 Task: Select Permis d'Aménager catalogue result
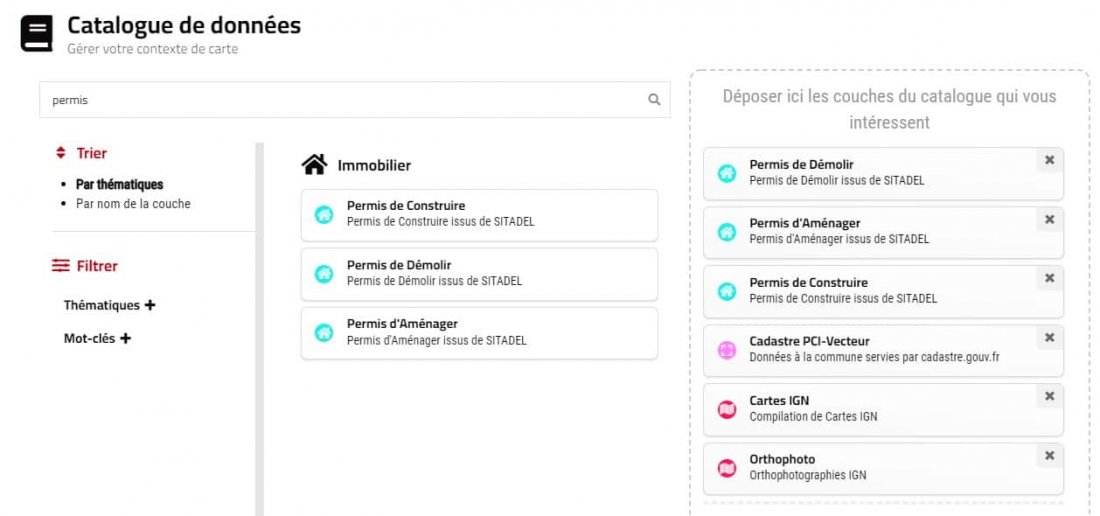point(479,332)
